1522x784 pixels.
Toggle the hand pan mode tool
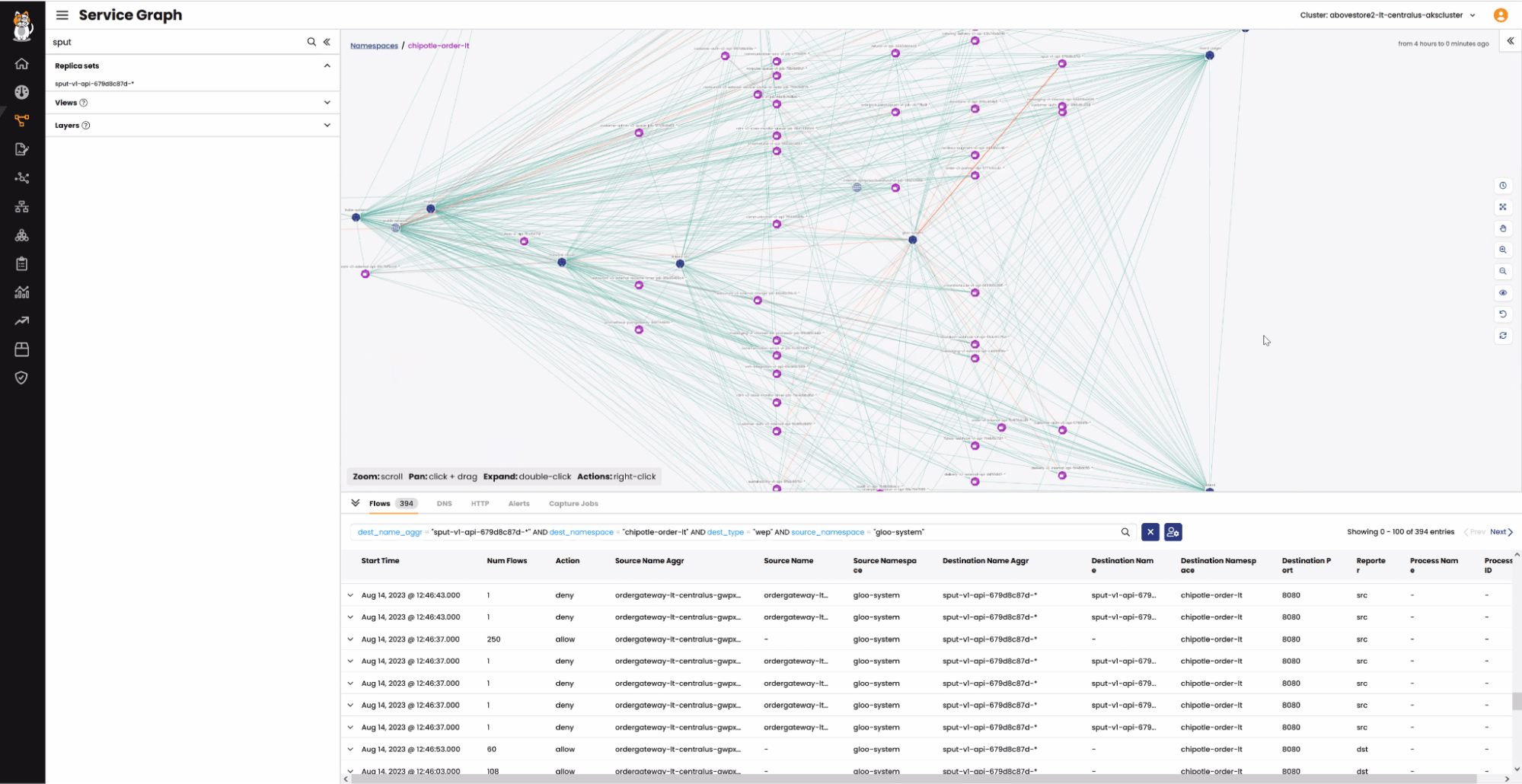pos(1503,228)
